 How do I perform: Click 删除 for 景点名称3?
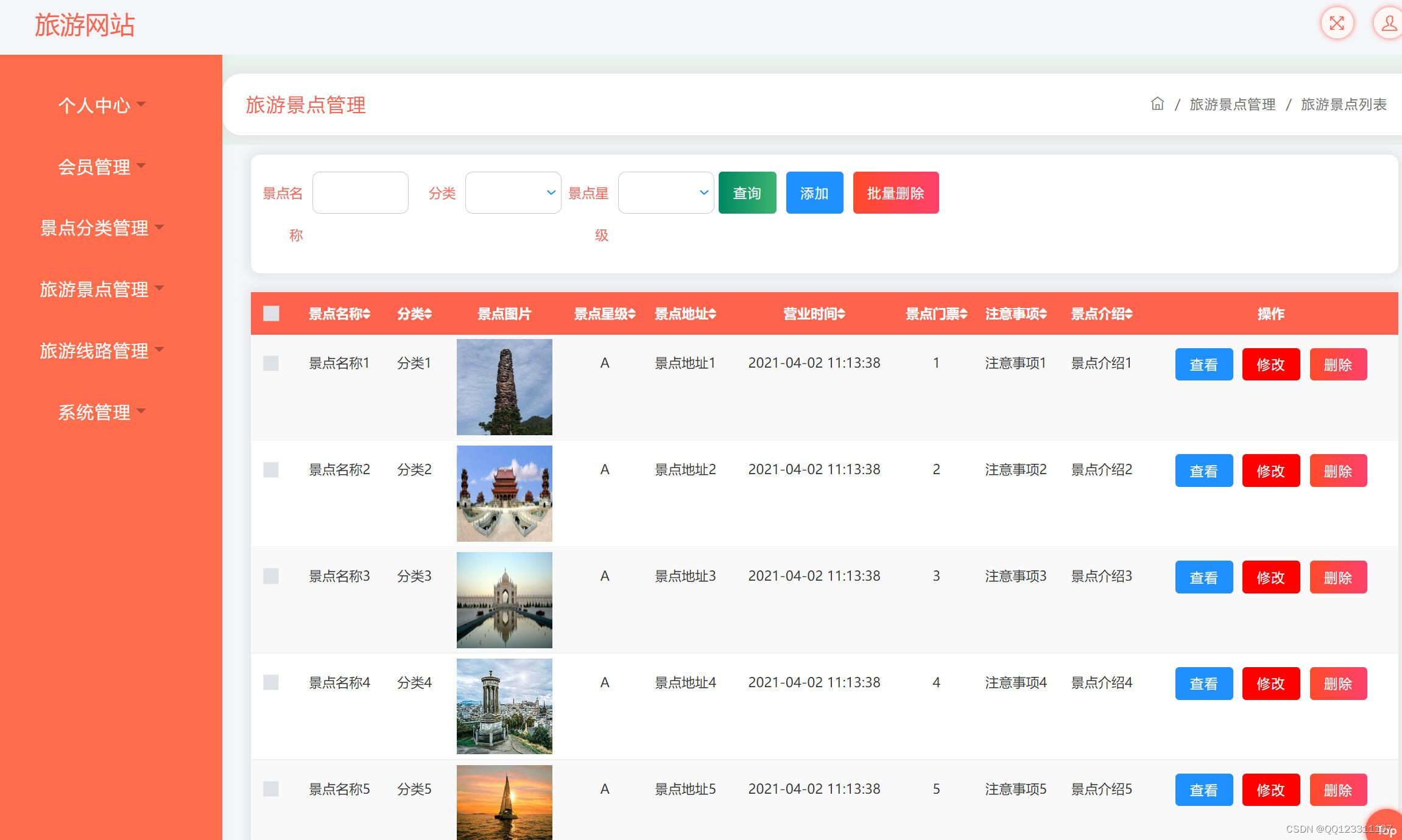point(1338,577)
